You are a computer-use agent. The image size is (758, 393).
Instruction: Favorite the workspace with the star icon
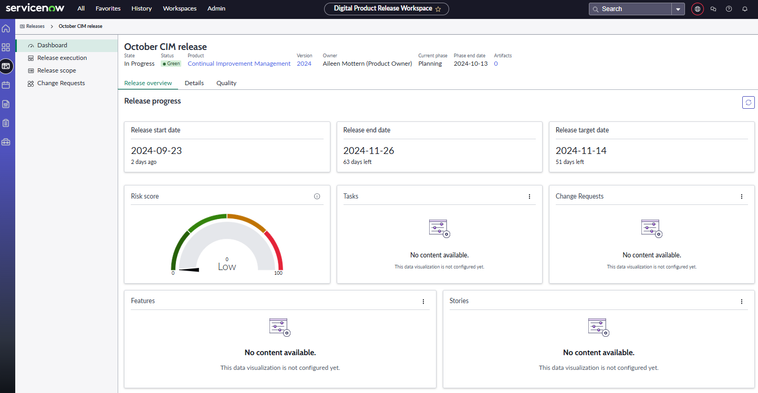438,9
